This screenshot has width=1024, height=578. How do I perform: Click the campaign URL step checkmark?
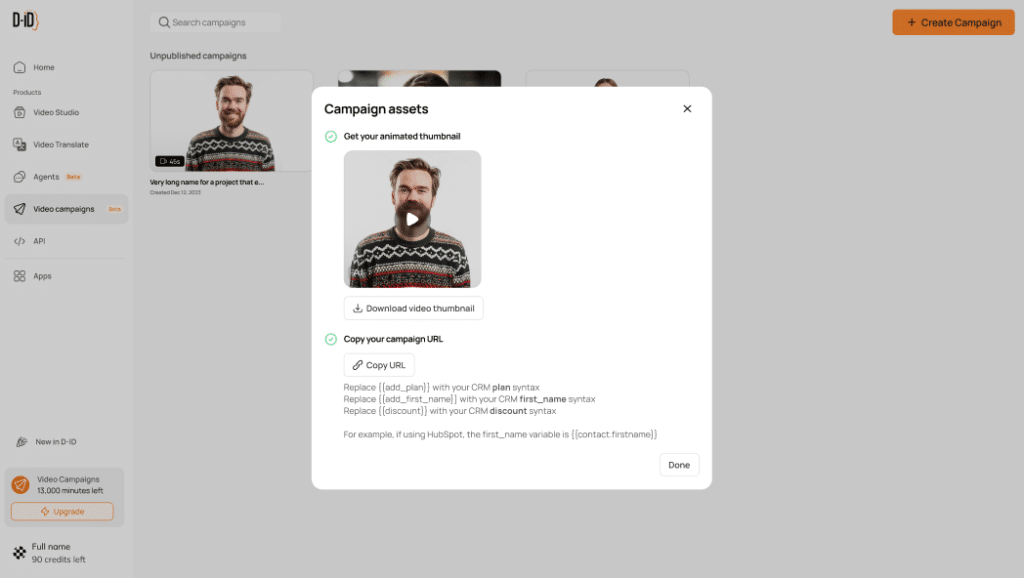tap(331, 339)
